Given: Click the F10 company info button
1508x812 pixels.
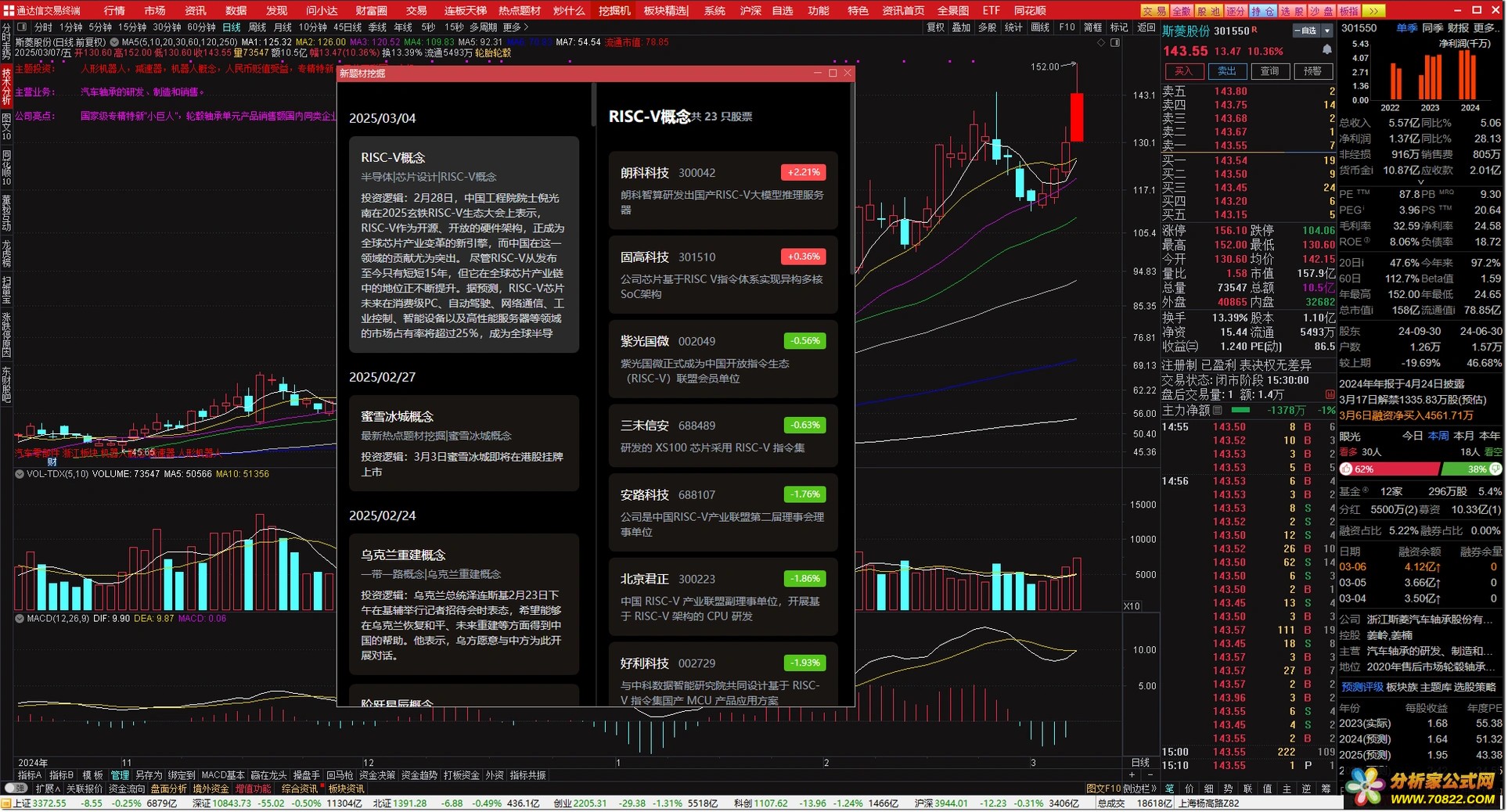Looking at the screenshot, I should coord(1067,27).
